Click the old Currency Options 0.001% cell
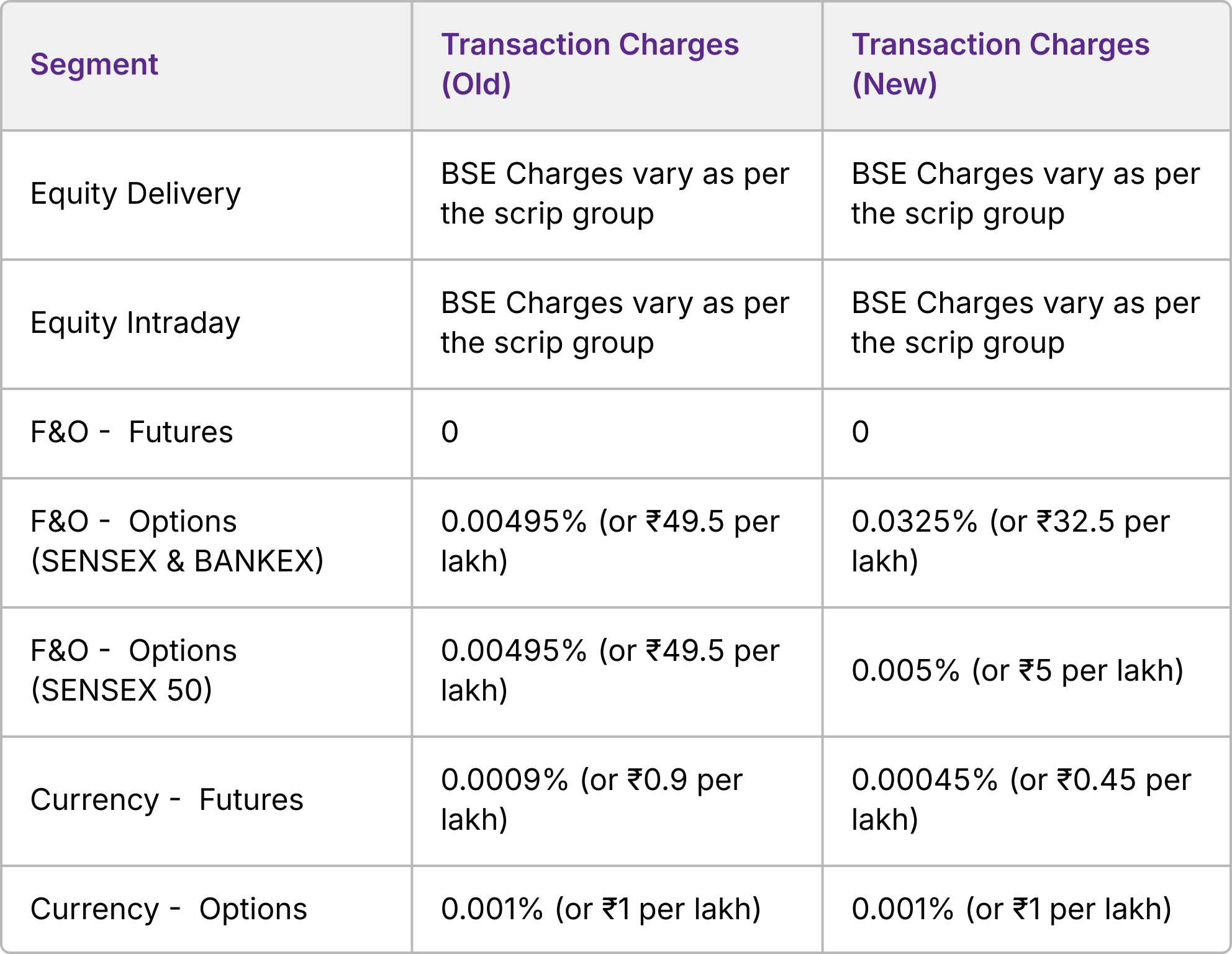1232x954 pixels. [600, 909]
